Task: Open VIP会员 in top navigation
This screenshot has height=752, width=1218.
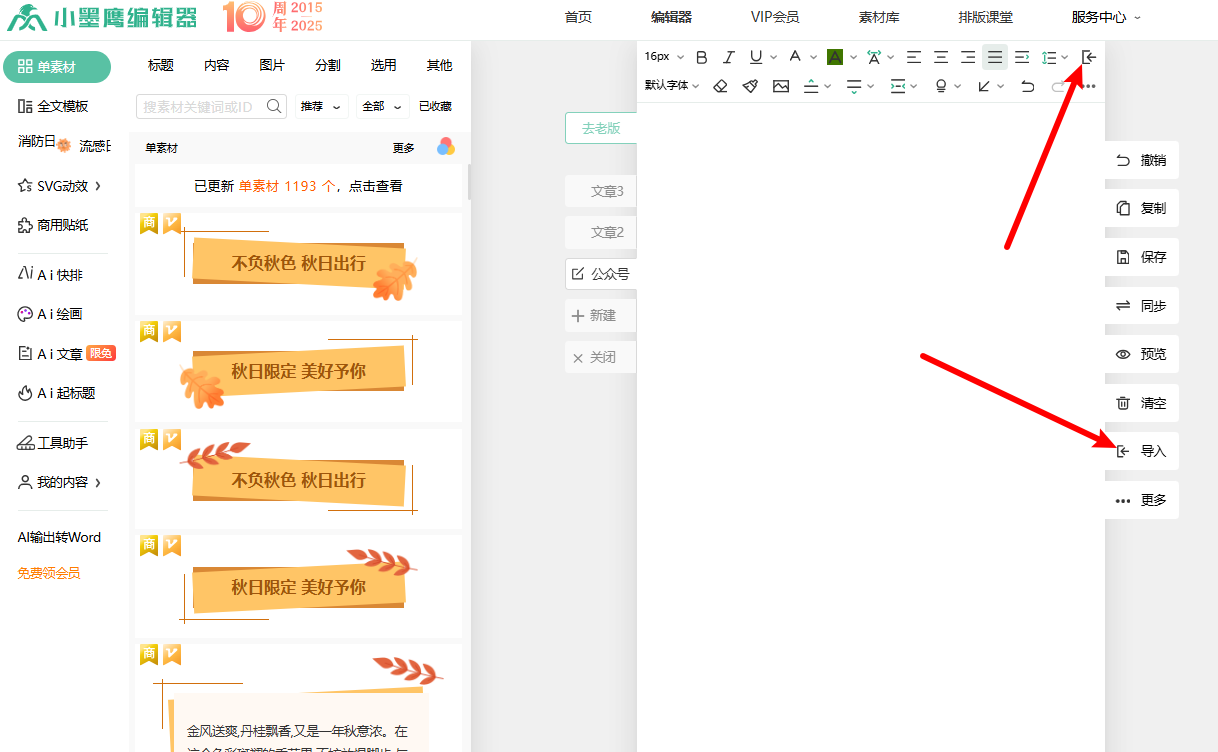Action: pos(775,17)
